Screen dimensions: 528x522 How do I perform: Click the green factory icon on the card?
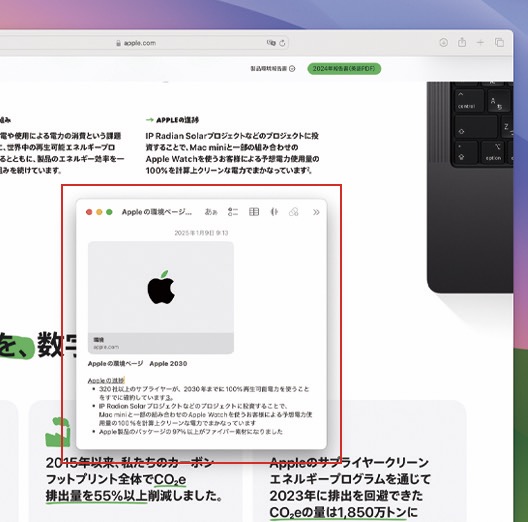[x=58, y=432]
